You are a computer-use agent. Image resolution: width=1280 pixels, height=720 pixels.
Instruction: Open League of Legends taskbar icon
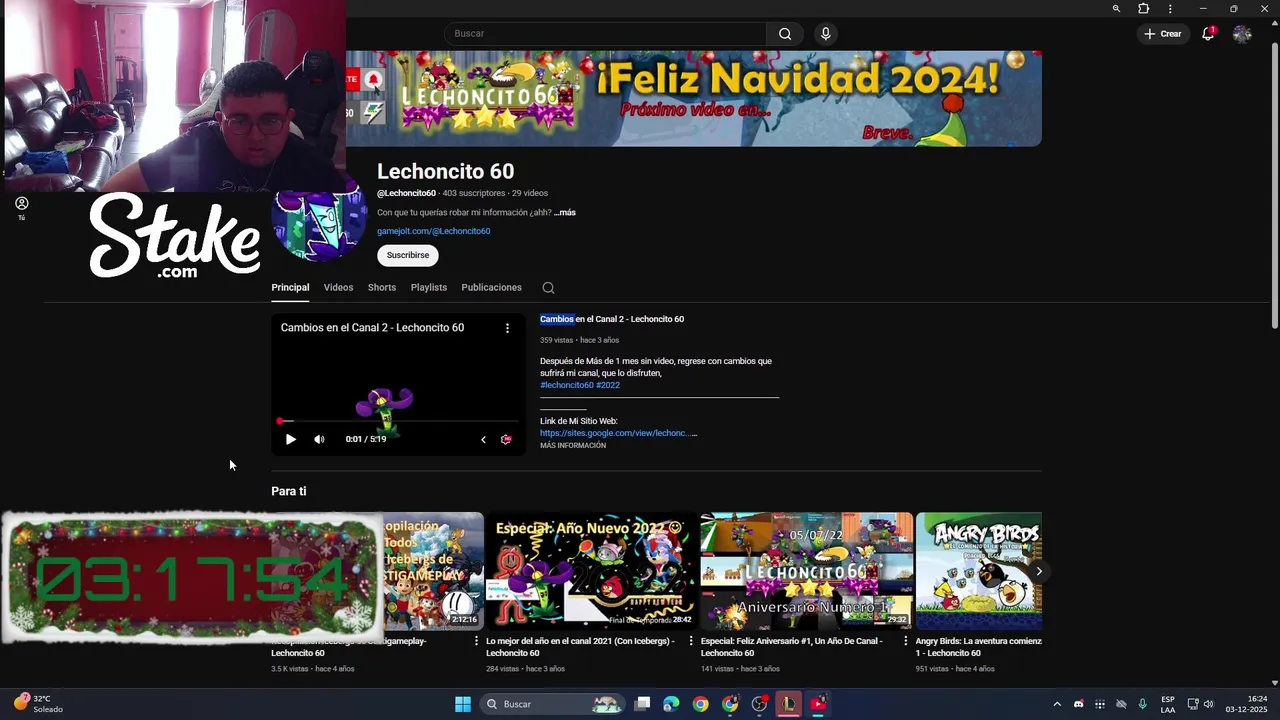point(789,704)
